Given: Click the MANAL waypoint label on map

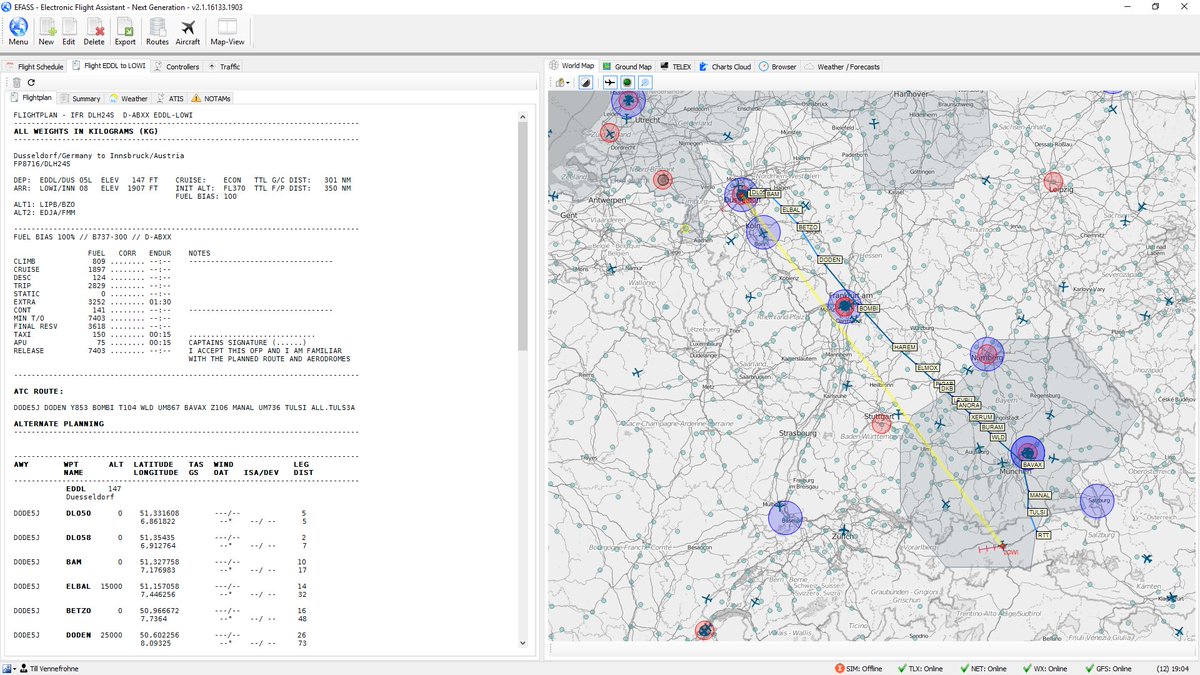Looking at the screenshot, I should [x=1040, y=495].
